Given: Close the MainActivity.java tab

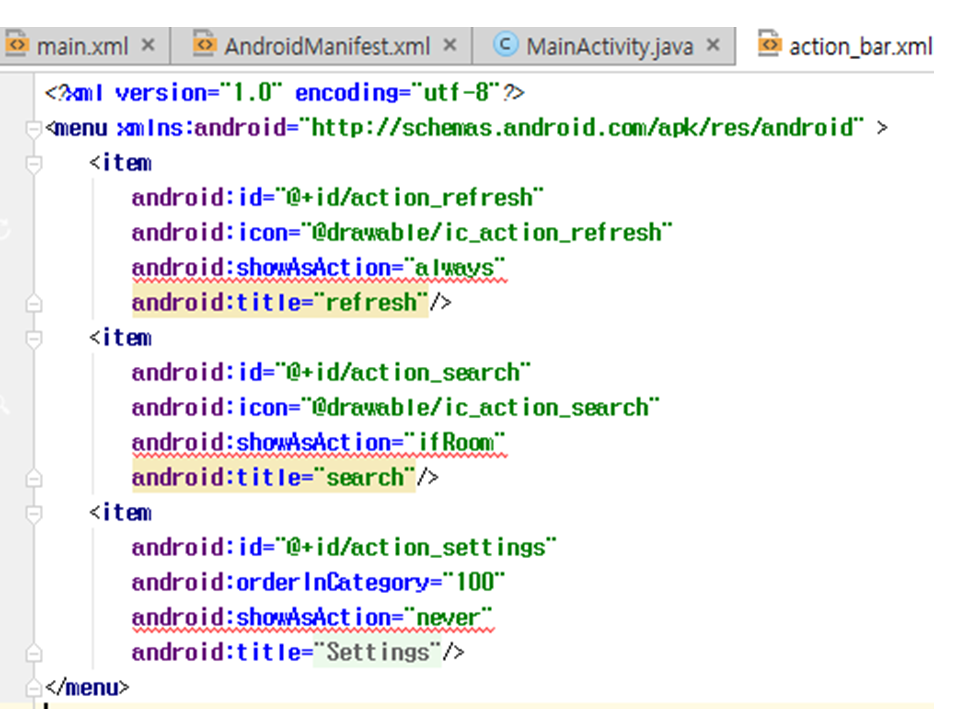Looking at the screenshot, I should tap(713, 45).
